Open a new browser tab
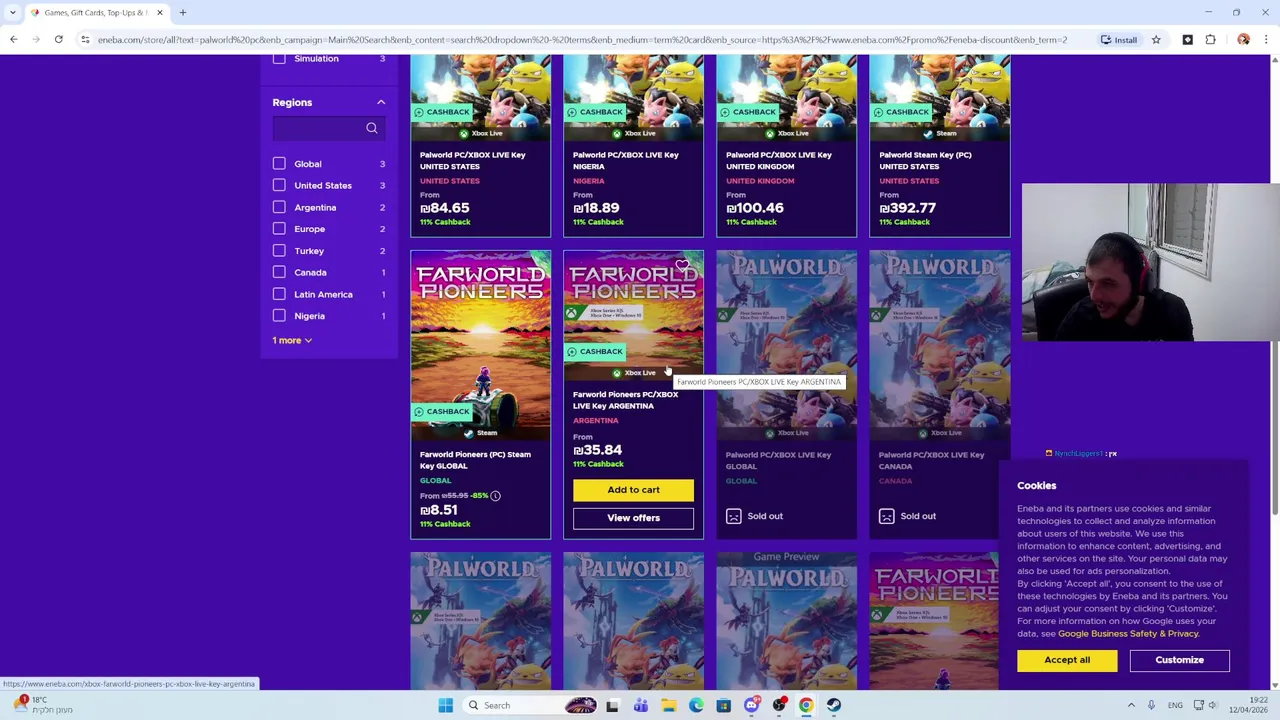 (x=183, y=12)
